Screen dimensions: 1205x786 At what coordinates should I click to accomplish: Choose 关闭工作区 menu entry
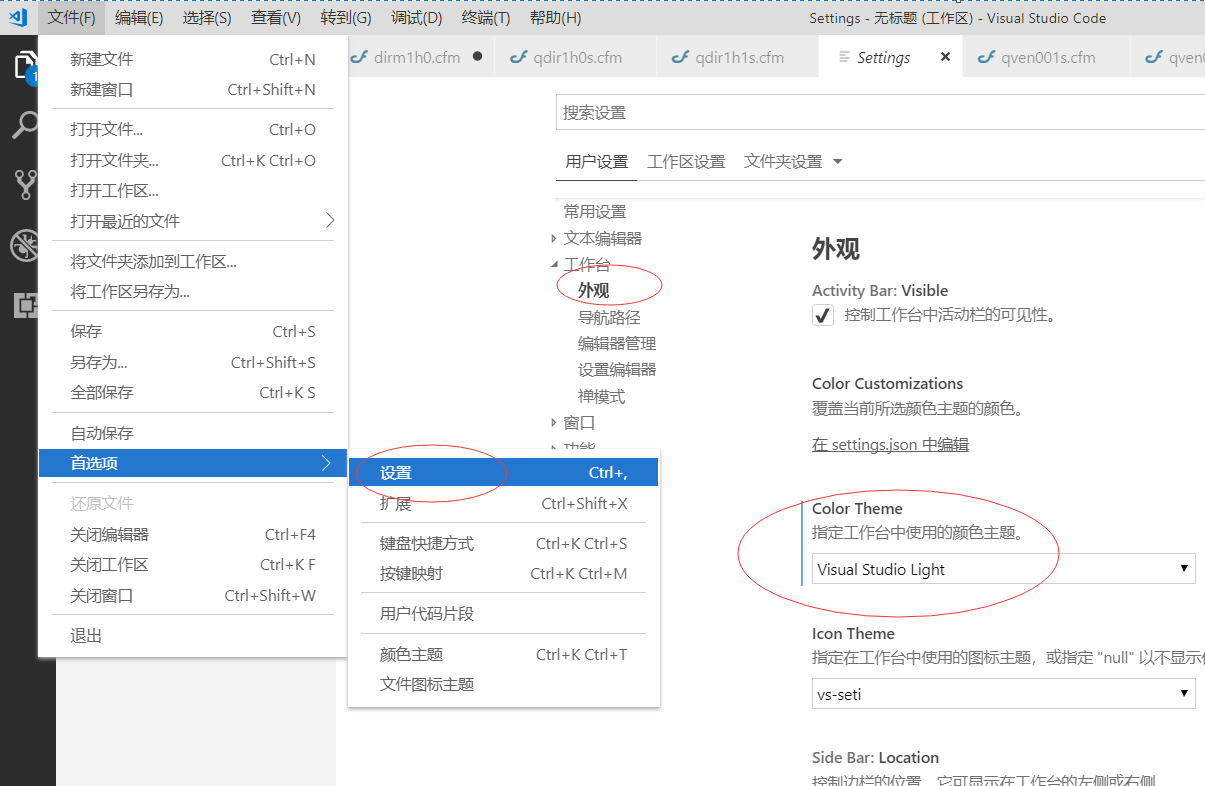(x=193, y=564)
